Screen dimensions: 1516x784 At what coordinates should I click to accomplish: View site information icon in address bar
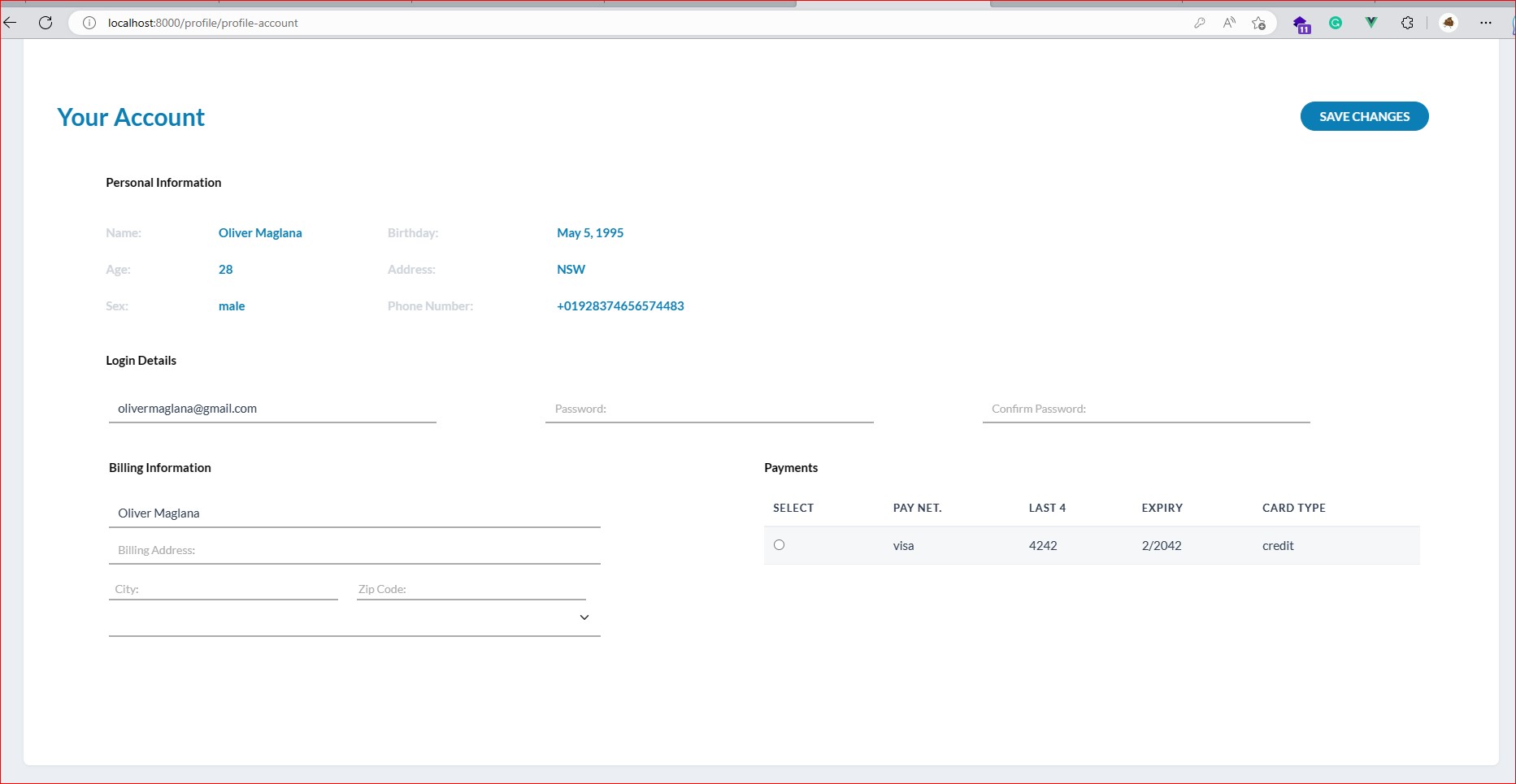pos(89,23)
